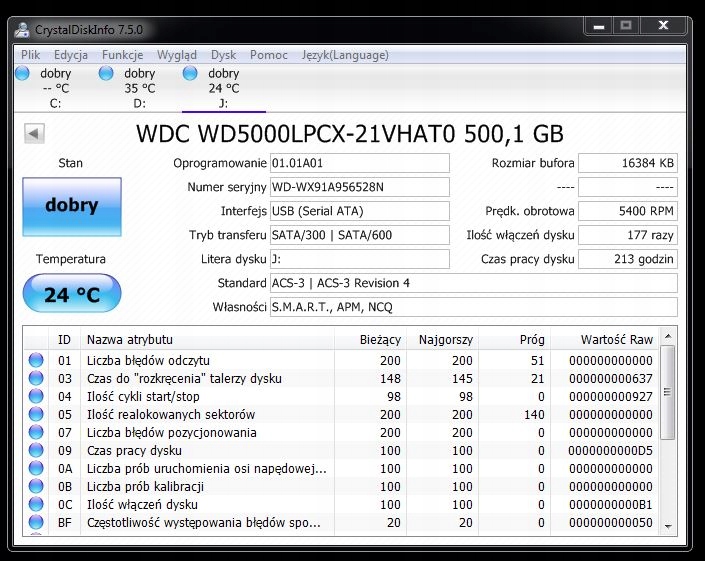Minimize the CrystalDiskInfo window
705x561 pixels.
tap(598, 26)
